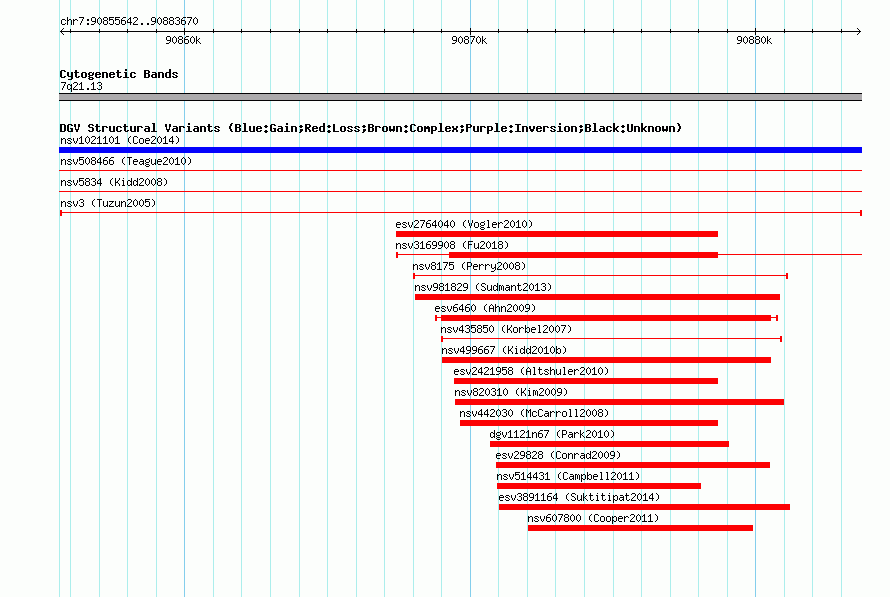The image size is (890, 597).
Task: Click the red esv6460 variant bar
Action: (x=606, y=318)
